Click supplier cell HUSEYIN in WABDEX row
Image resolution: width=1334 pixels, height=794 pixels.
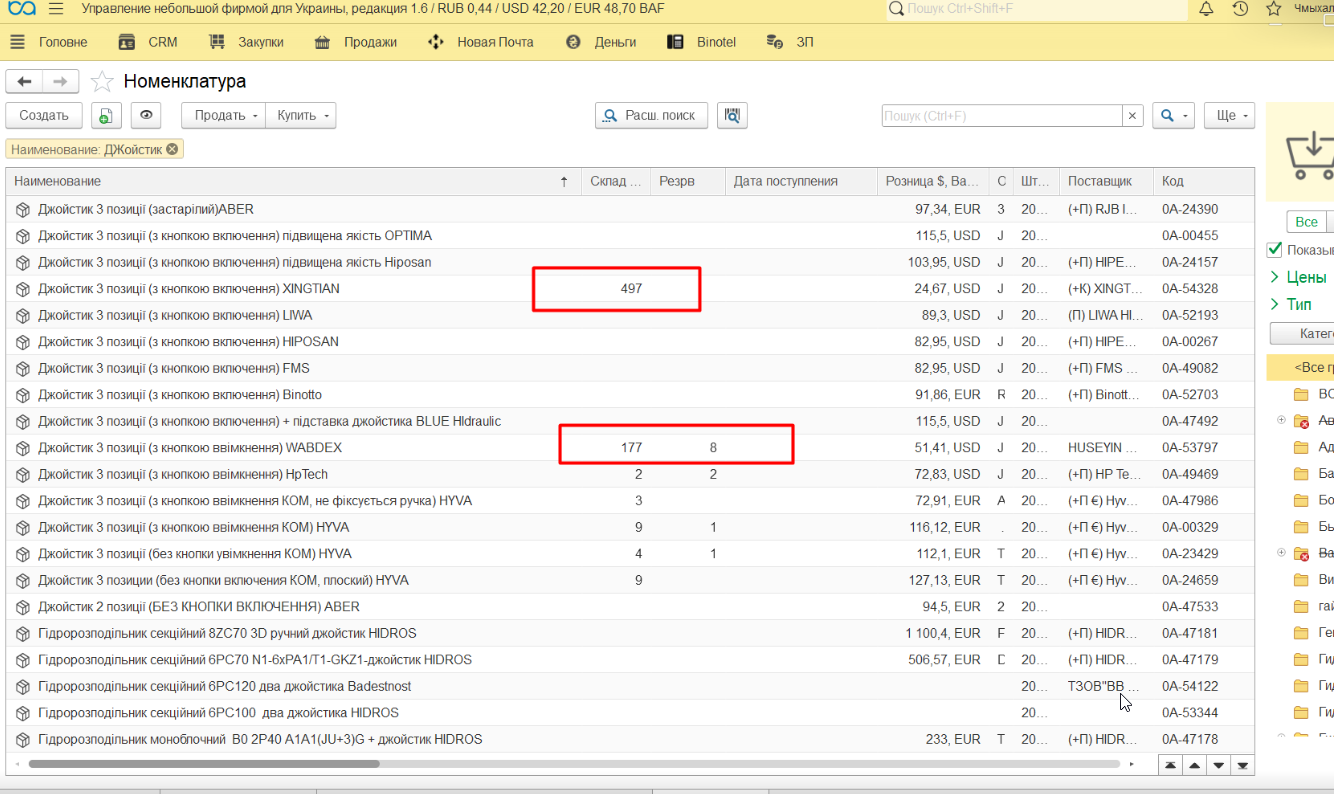click(x=1105, y=448)
